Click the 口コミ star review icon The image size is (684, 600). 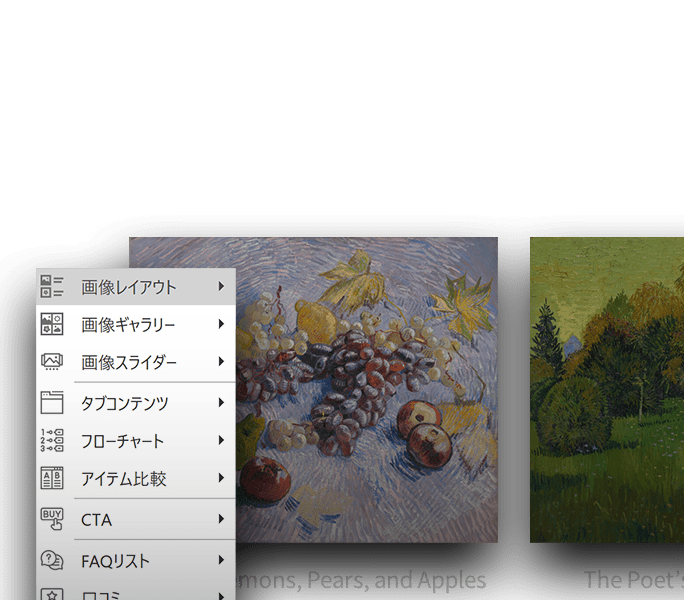(52, 594)
